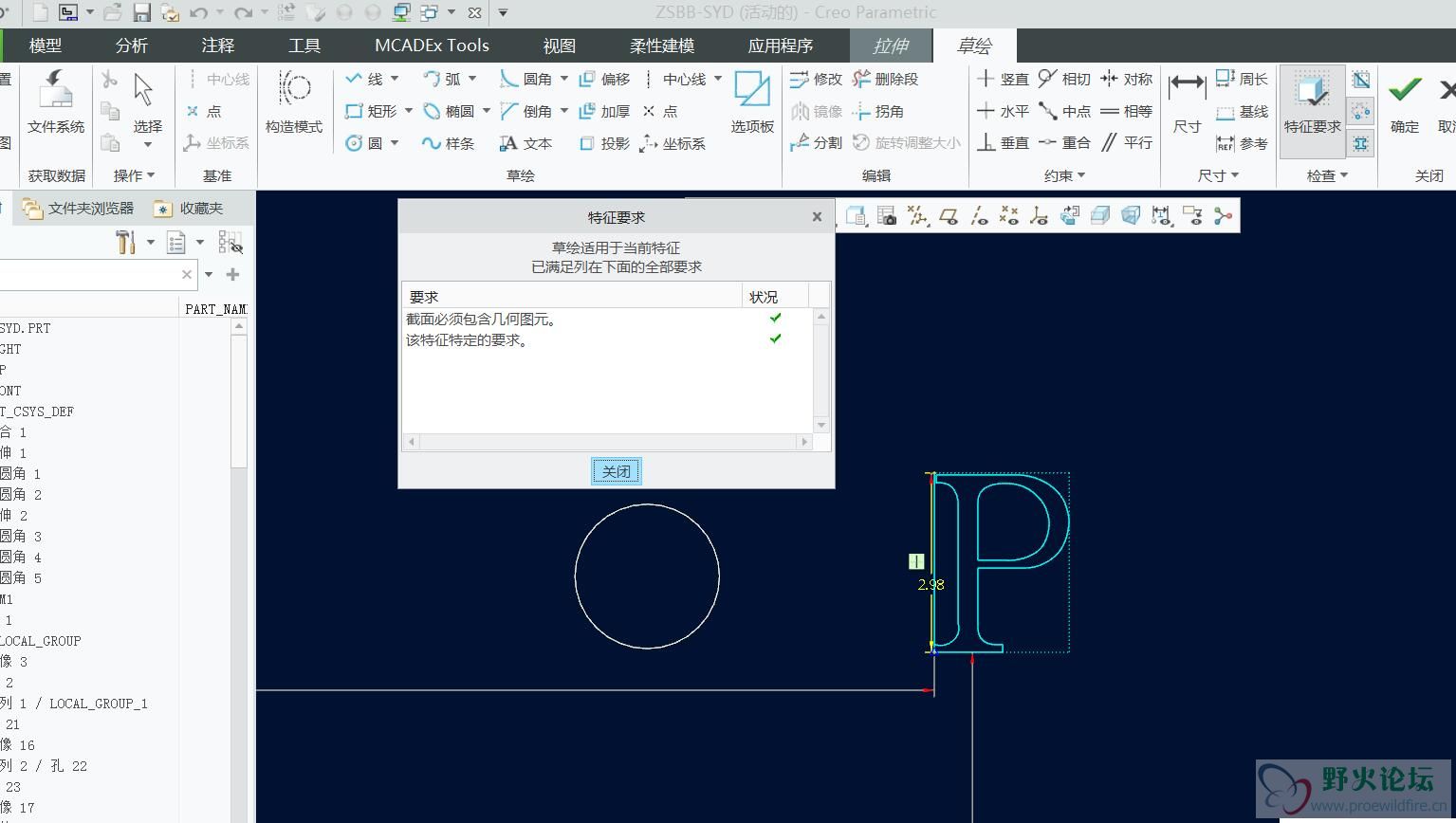Expand the Circle (圆) dropdown arrow
The height and width of the screenshot is (823, 1456).
click(395, 143)
